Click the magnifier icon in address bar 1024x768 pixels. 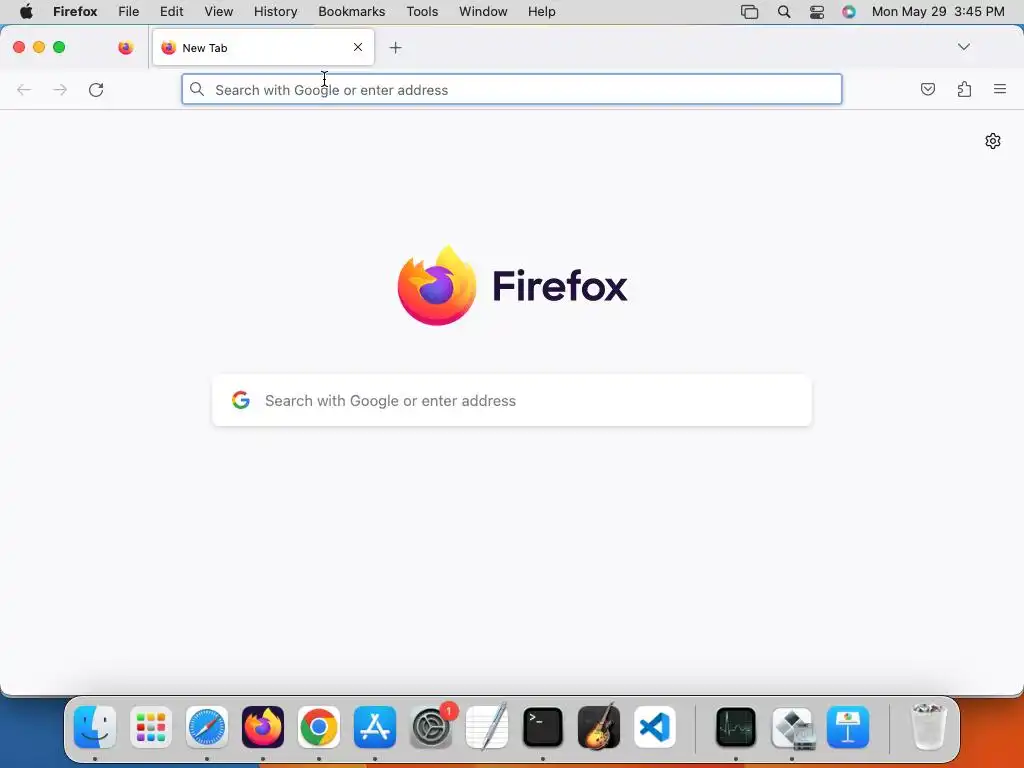[x=197, y=89]
